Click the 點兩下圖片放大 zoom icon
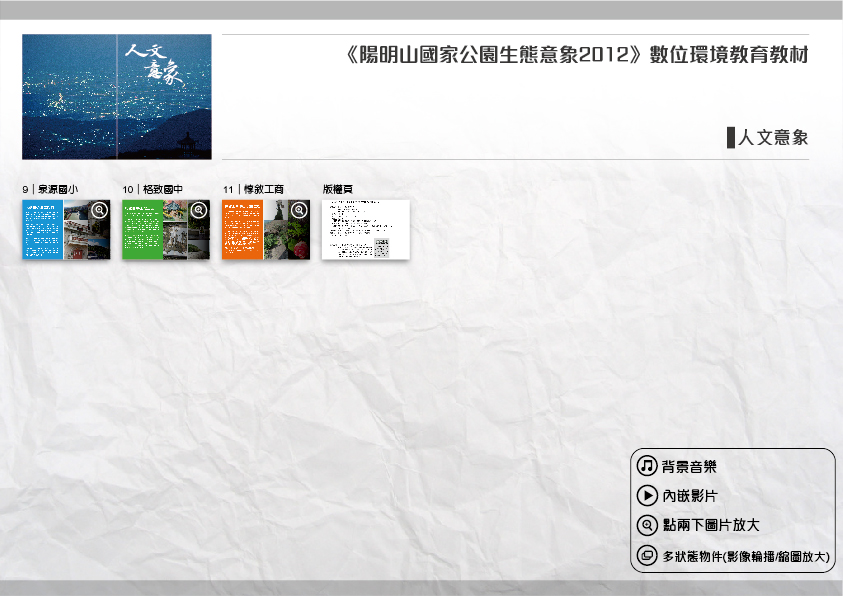843x596 pixels. click(647, 525)
